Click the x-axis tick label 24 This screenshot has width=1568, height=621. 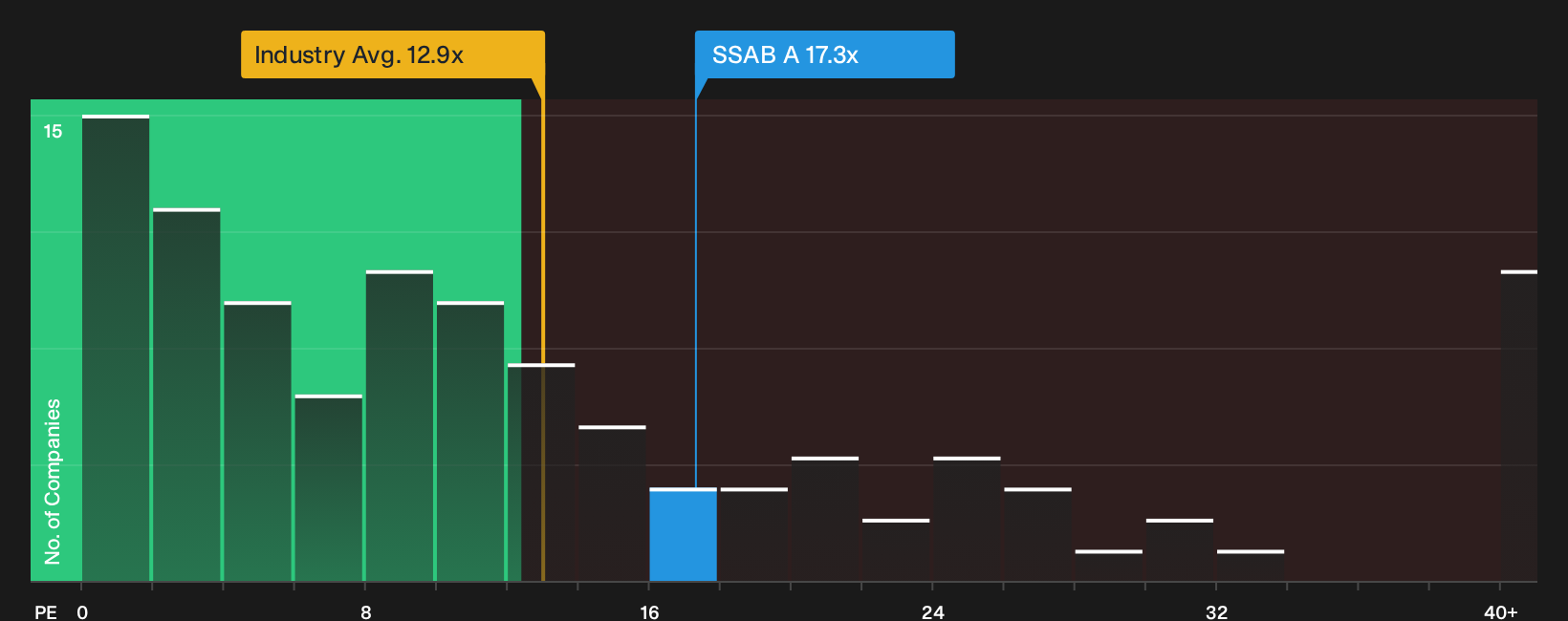click(933, 611)
